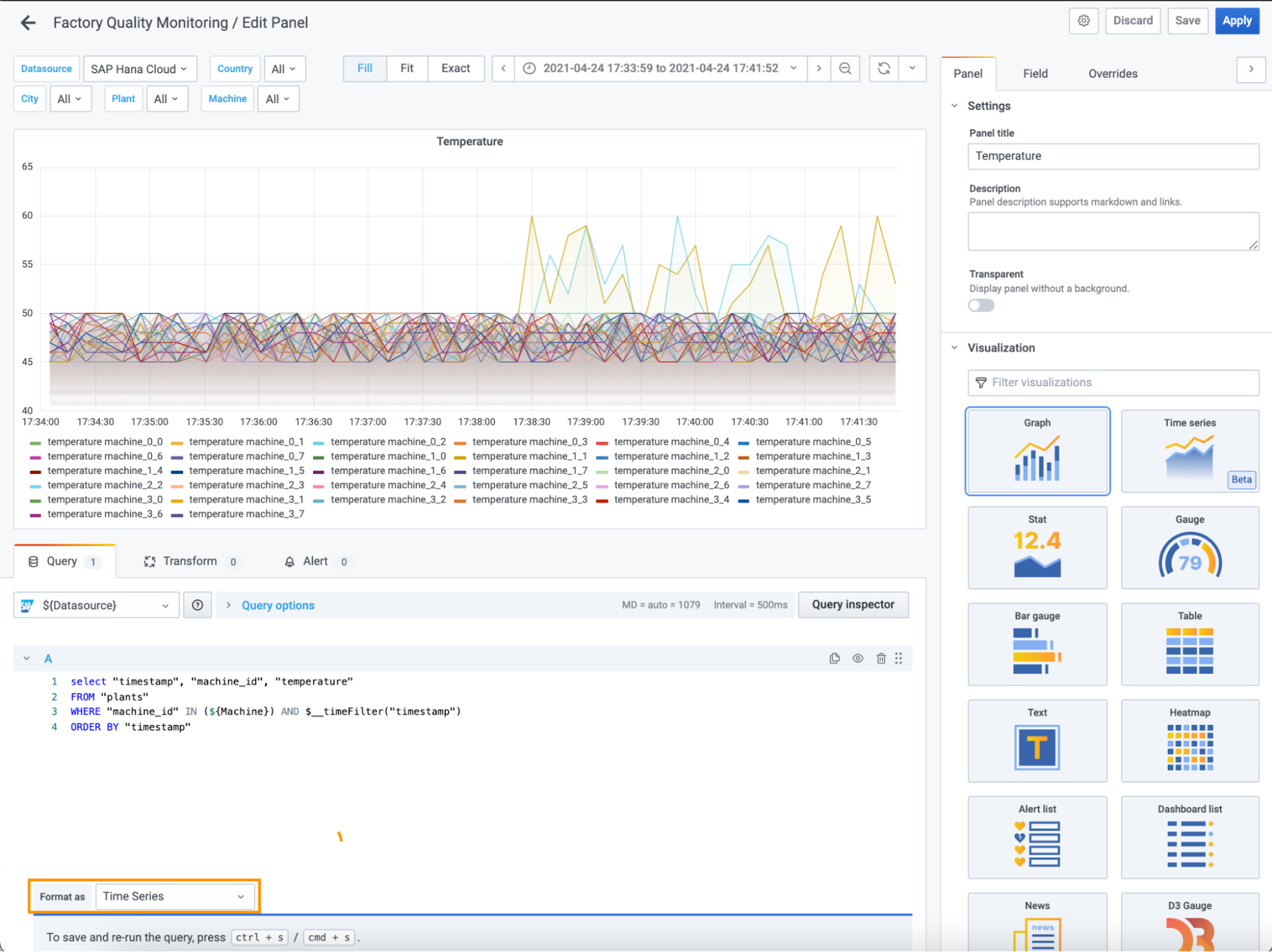Click the zoom out time range icon
This screenshot has height=952, width=1272.
[845, 68]
